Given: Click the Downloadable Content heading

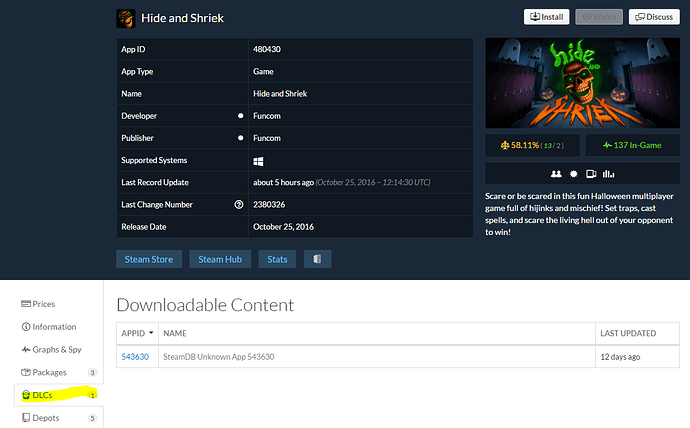Looking at the screenshot, I should tap(205, 305).
